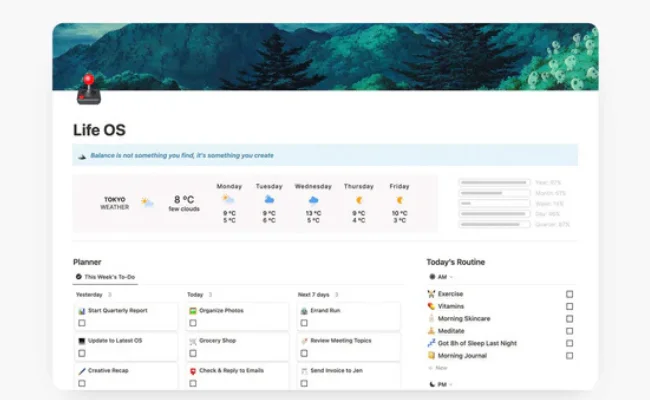The height and width of the screenshot is (400, 650).
Task: Click the shoe icon in the quote callout
Action: 82,156
